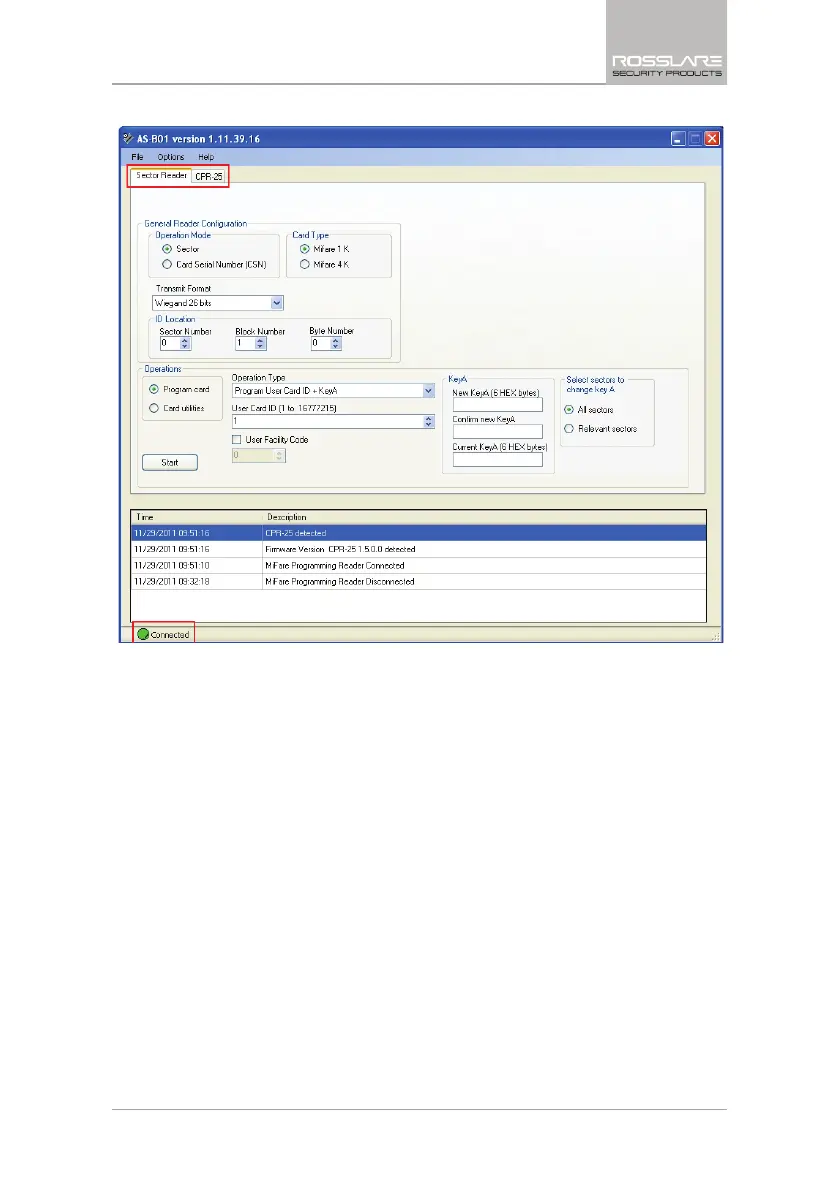839x1191 pixels.
Task: Select the Firmware Version CPR-25 log row
Action: pyautogui.click(x=418, y=549)
